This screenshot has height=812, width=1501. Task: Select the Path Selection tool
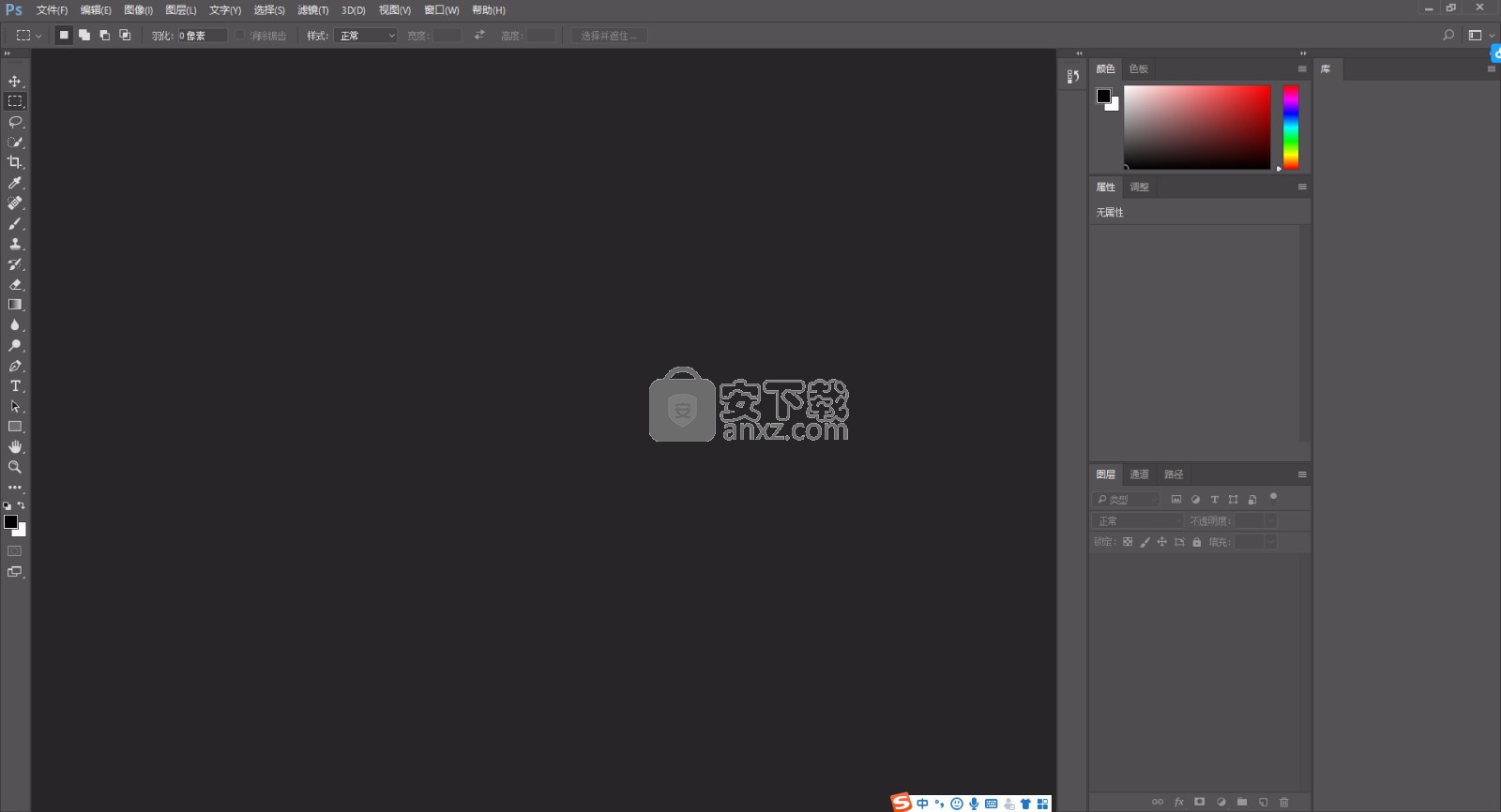(x=15, y=406)
